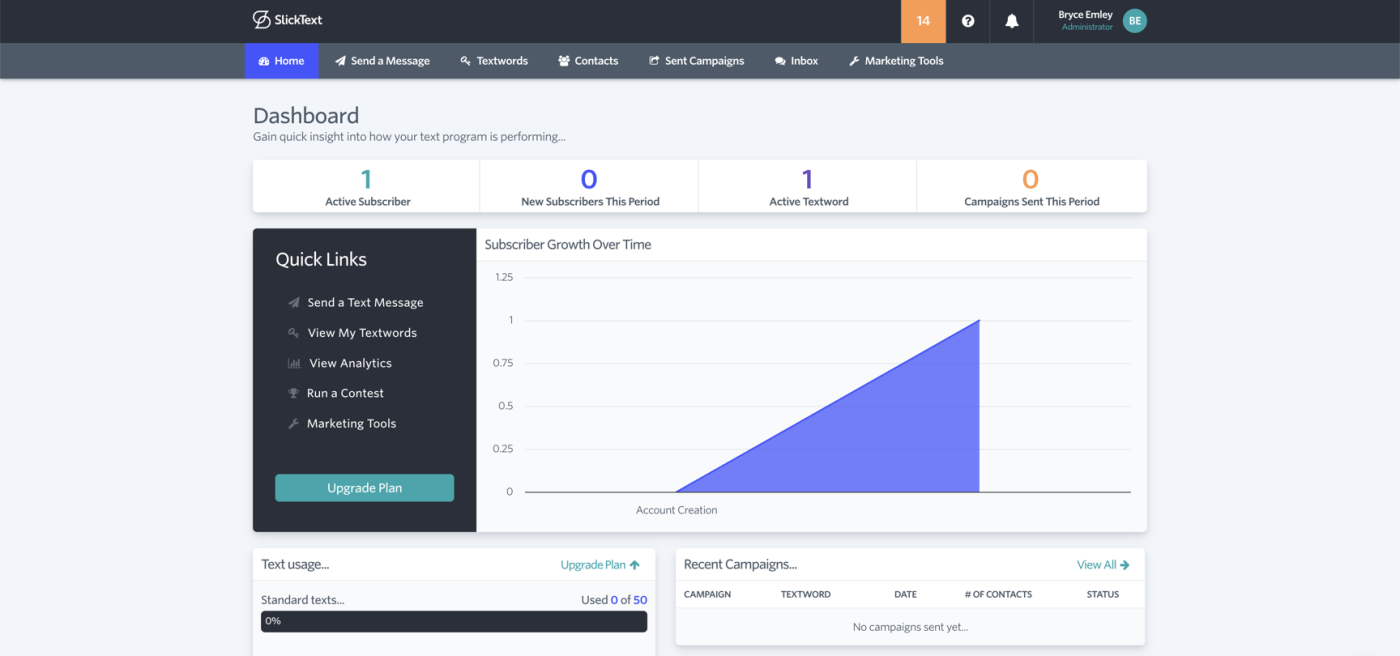The height and width of the screenshot is (656, 1400).
Task: Open the Contacts tab
Action: tap(588, 61)
